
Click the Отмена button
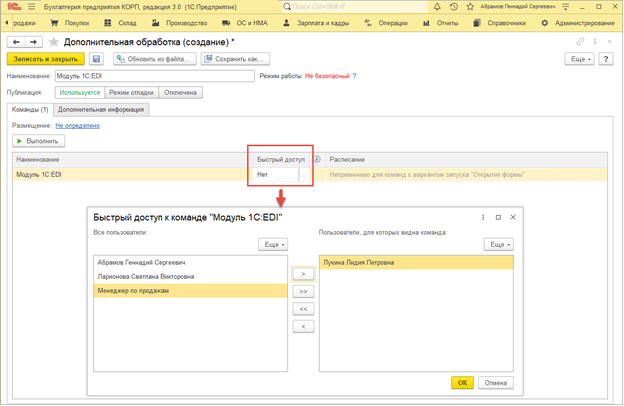click(495, 383)
